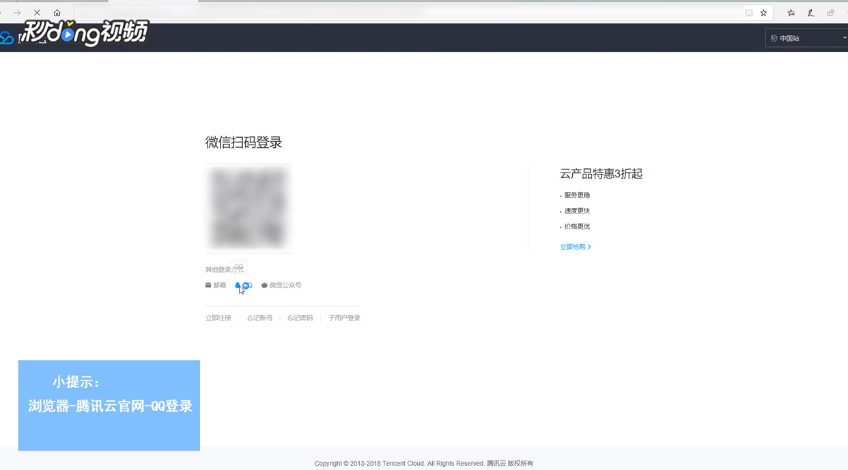Image resolution: width=848 pixels, height=470 pixels.
Task: Go to the browser home page
Action: (x=57, y=12)
